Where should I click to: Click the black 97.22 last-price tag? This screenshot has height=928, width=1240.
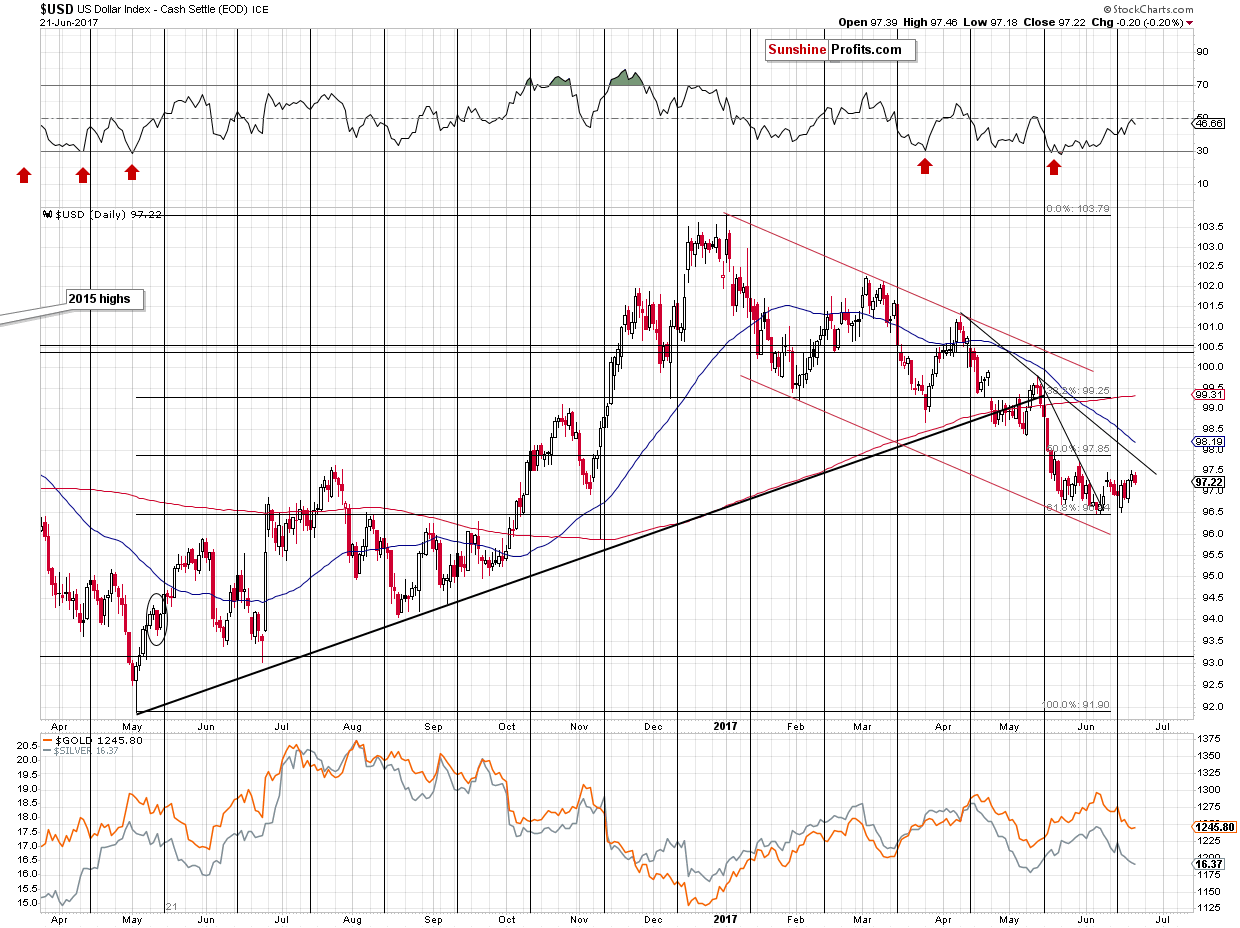[x=1210, y=482]
